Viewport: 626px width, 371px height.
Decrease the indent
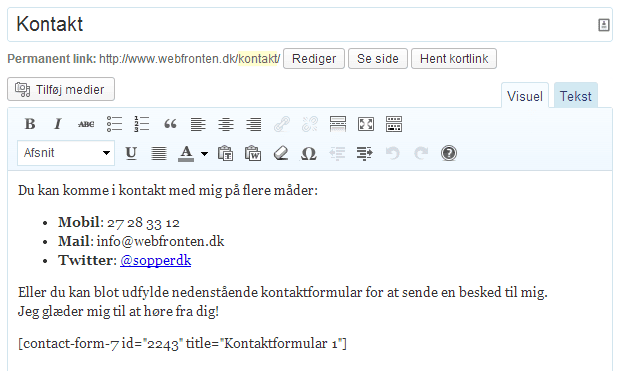tap(337, 153)
